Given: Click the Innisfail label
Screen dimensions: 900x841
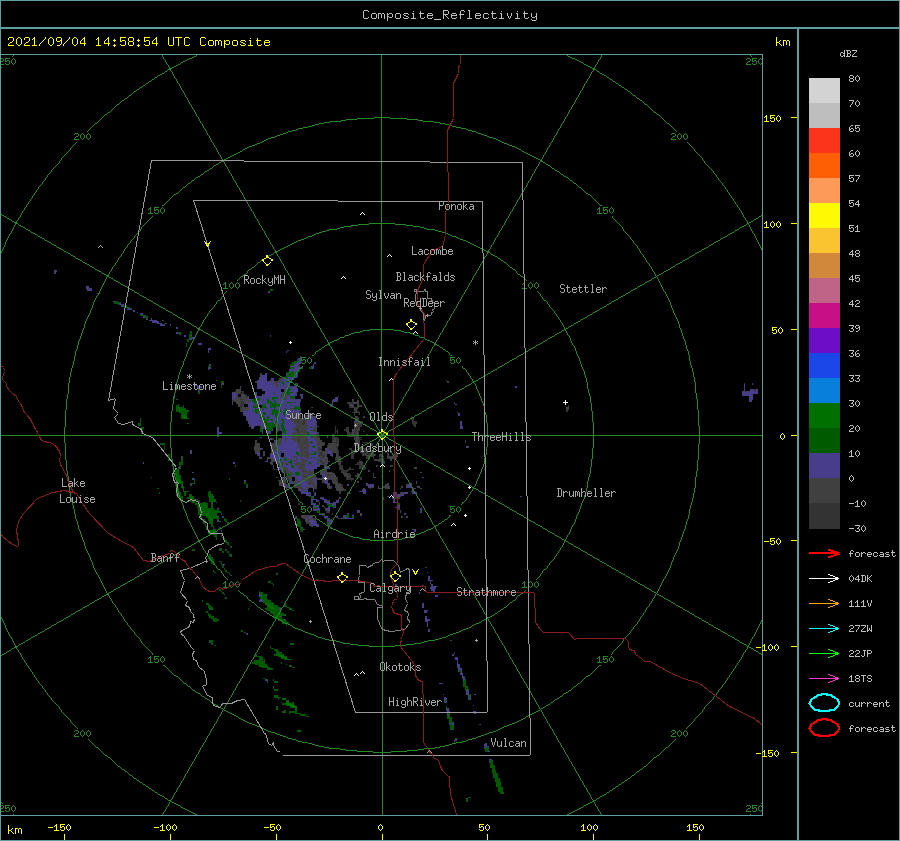Looking at the screenshot, I should click(x=404, y=362).
